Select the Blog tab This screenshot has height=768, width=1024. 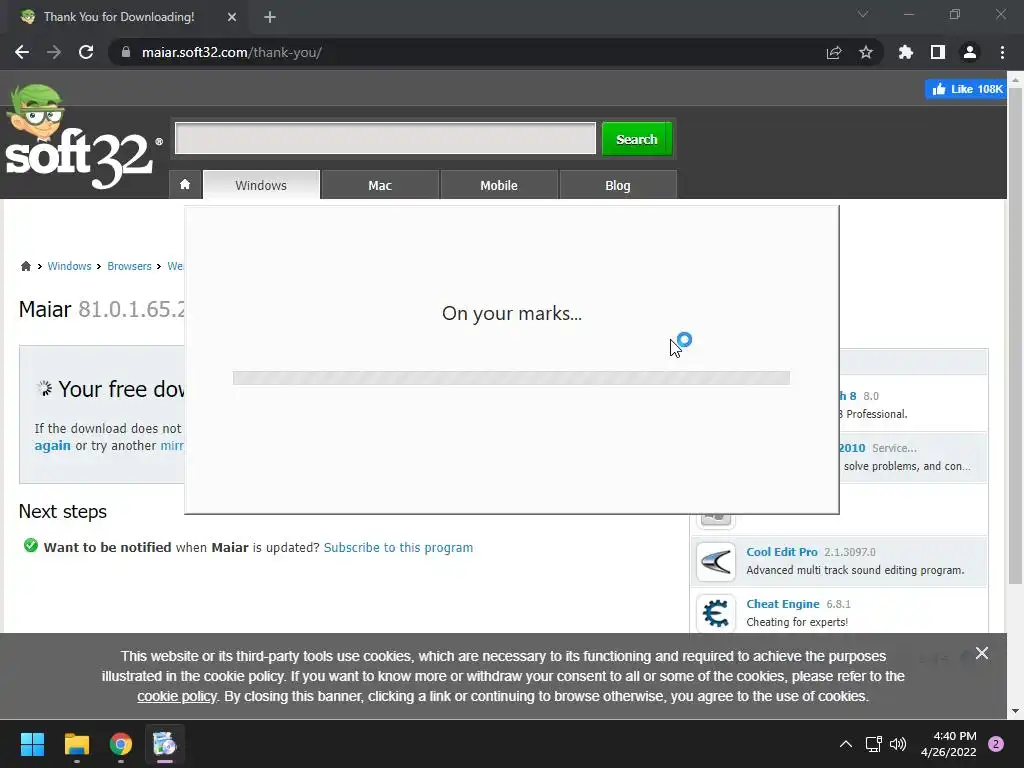[618, 185]
